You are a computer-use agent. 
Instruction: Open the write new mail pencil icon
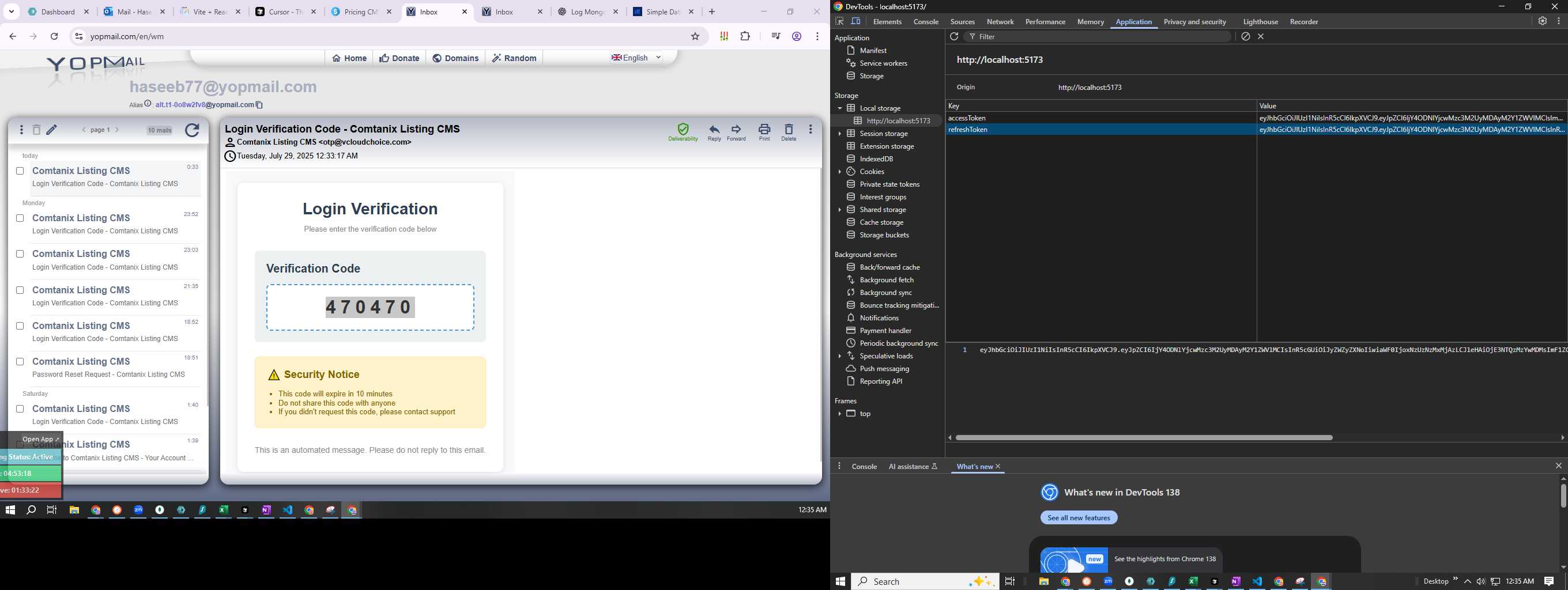pyautogui.click(x=52, y=130)
